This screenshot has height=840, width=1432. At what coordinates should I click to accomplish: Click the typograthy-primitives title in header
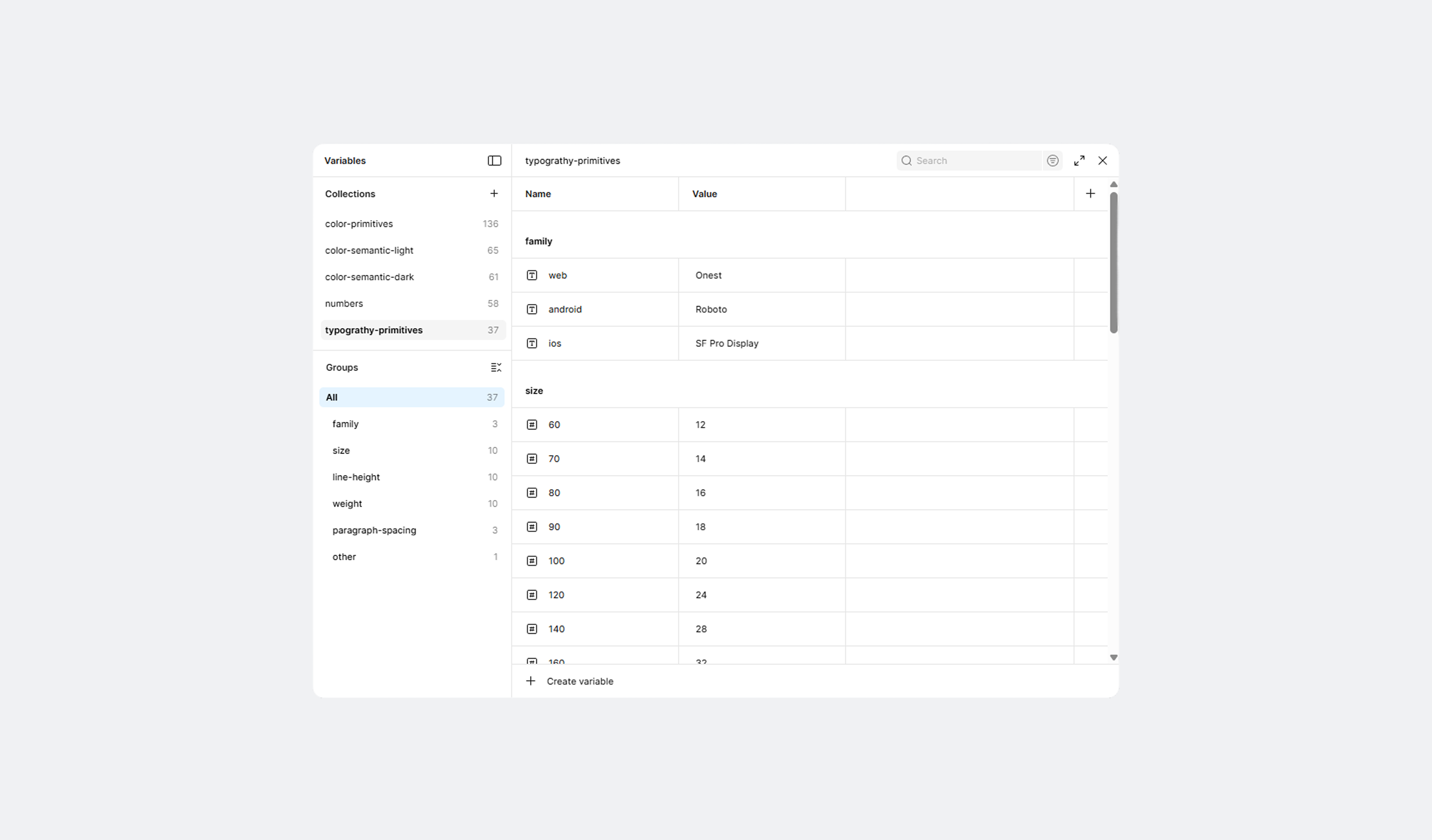click(572, 161)
